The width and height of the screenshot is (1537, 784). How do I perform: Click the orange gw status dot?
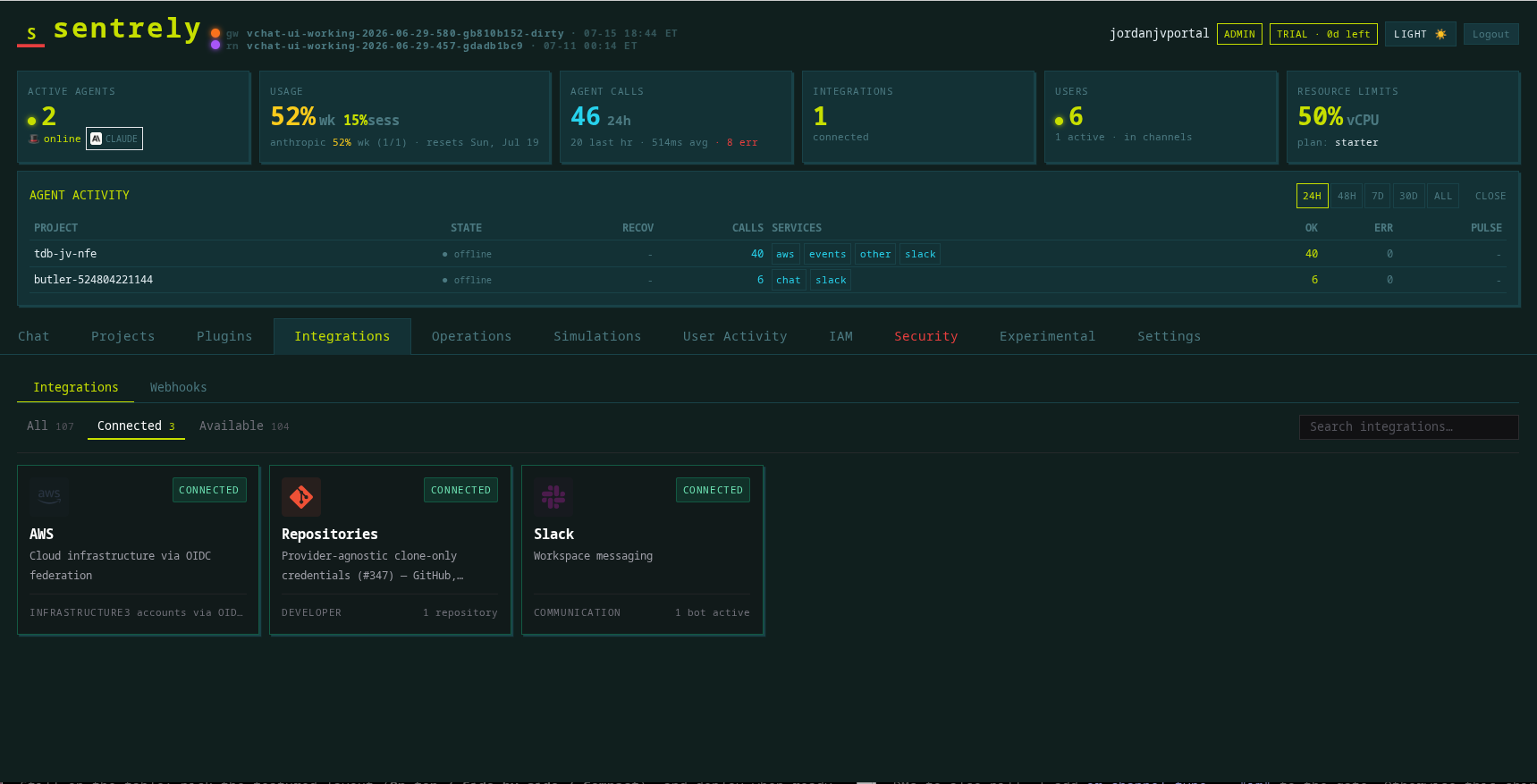[x=215, y=33]
